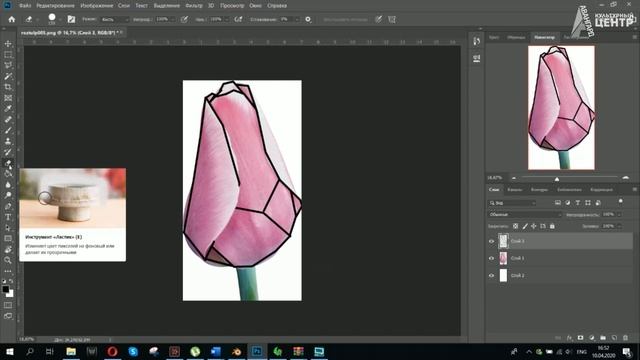Image resolution: width=640 pixels, height=360 pixels.
Task: Click the Слой 1 layer thumbnail
Action: (503, 258)
